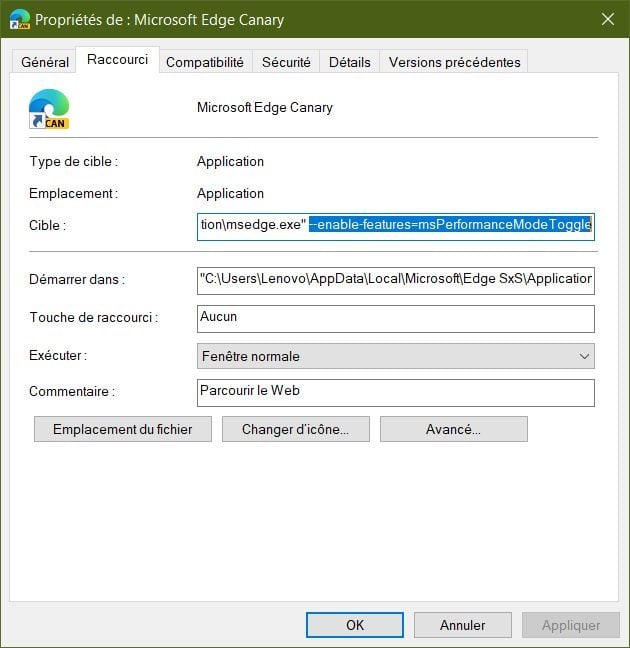Expand the Exécuter Fenêtre normale dropdown

click(x=396, y=356)
